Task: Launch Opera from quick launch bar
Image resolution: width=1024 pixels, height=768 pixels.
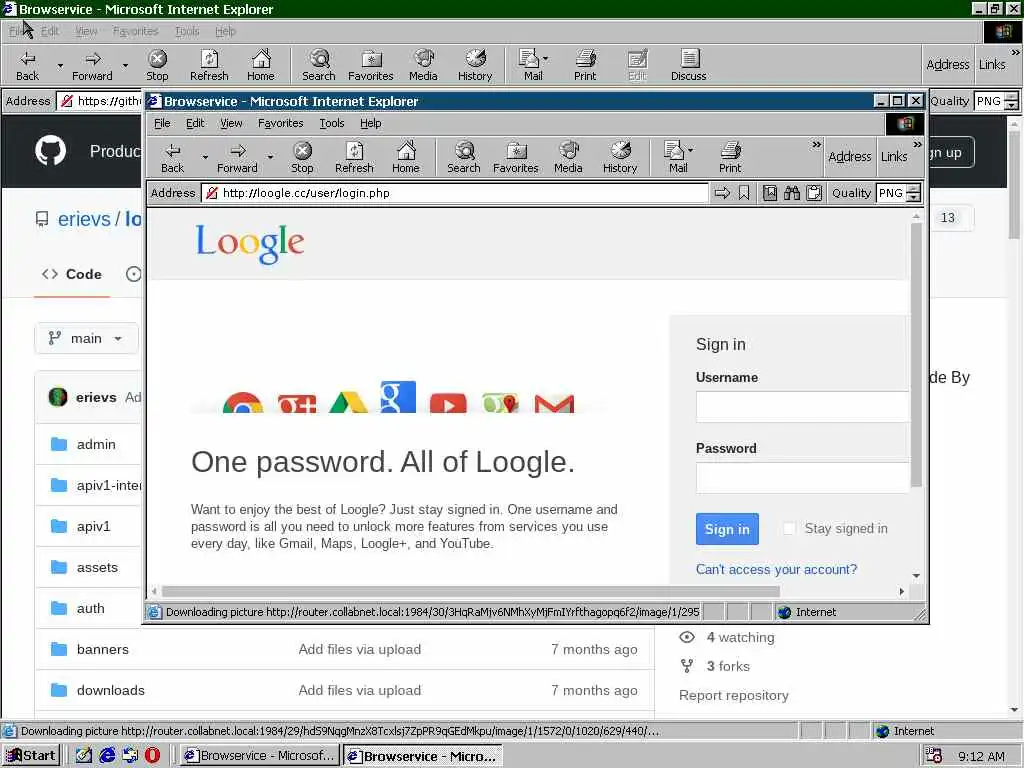Action: point(152,756)
